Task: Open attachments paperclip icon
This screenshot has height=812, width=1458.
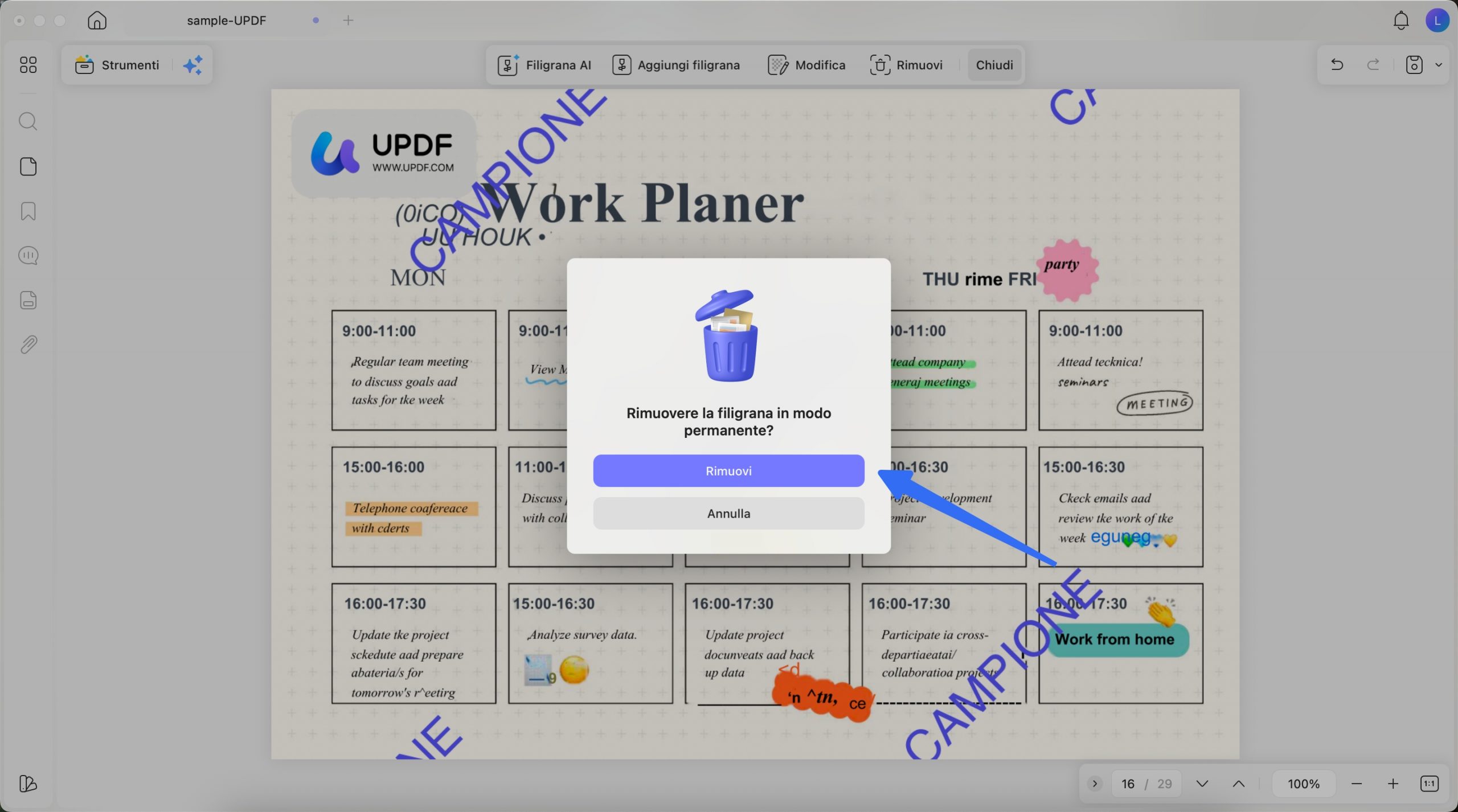Action: 28,345
